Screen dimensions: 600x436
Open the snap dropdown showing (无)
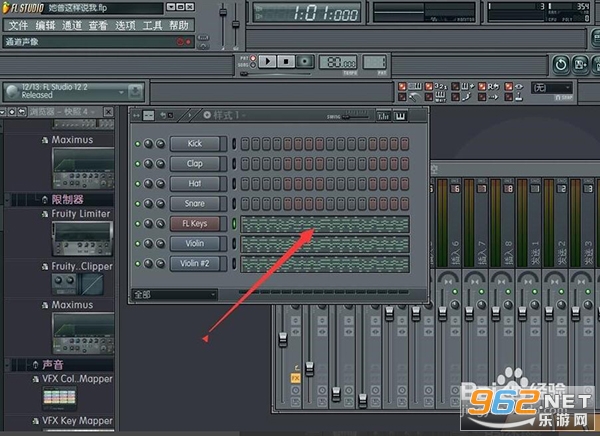[551, 88]
